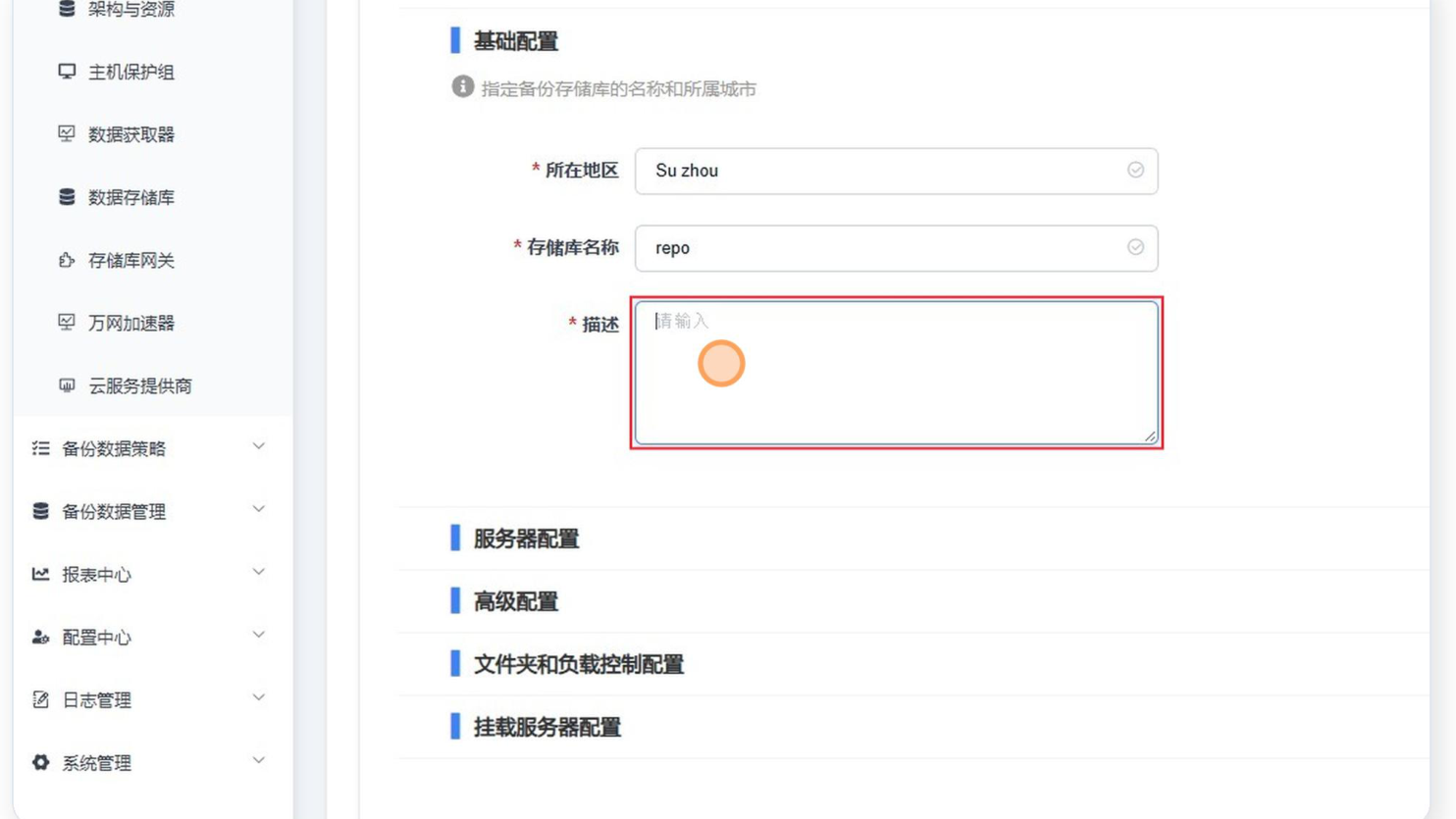Expand the 备份数据管理 menu chevron
Viewport: 1456px width, 819px height.
(258, 510)
